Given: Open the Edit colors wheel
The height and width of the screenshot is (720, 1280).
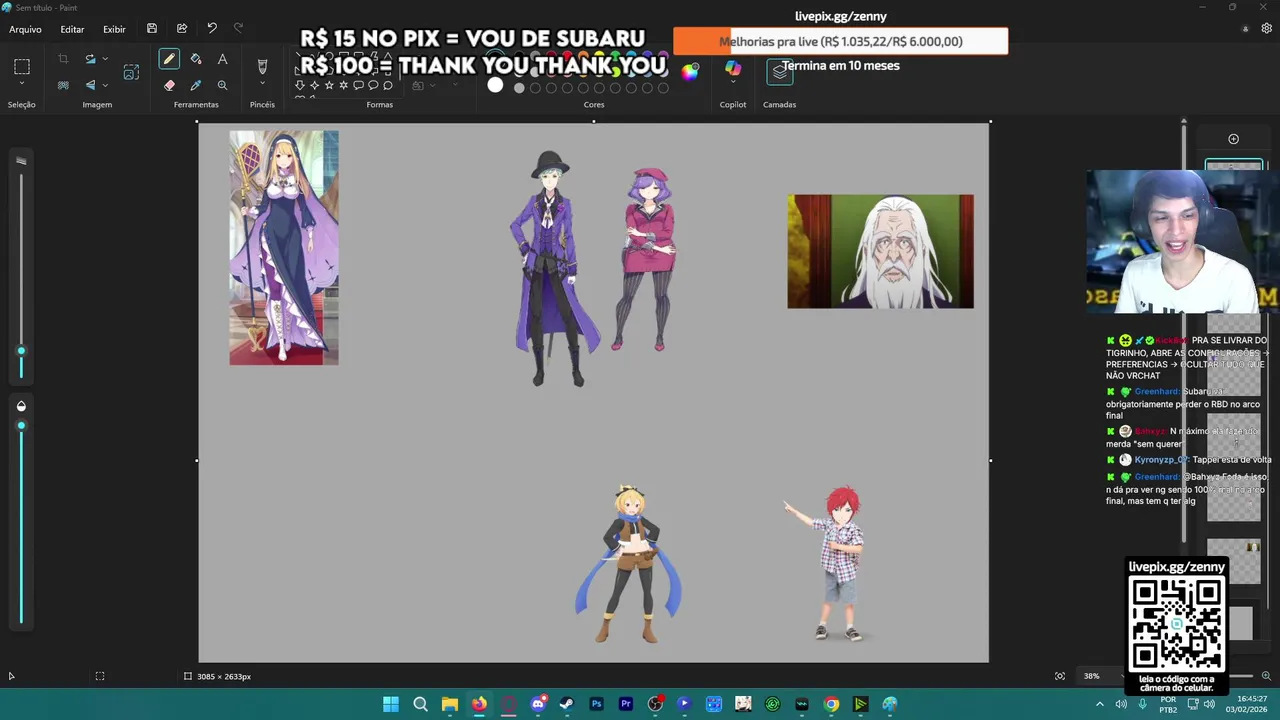Looking at the screenshot, I should (690, 71).
